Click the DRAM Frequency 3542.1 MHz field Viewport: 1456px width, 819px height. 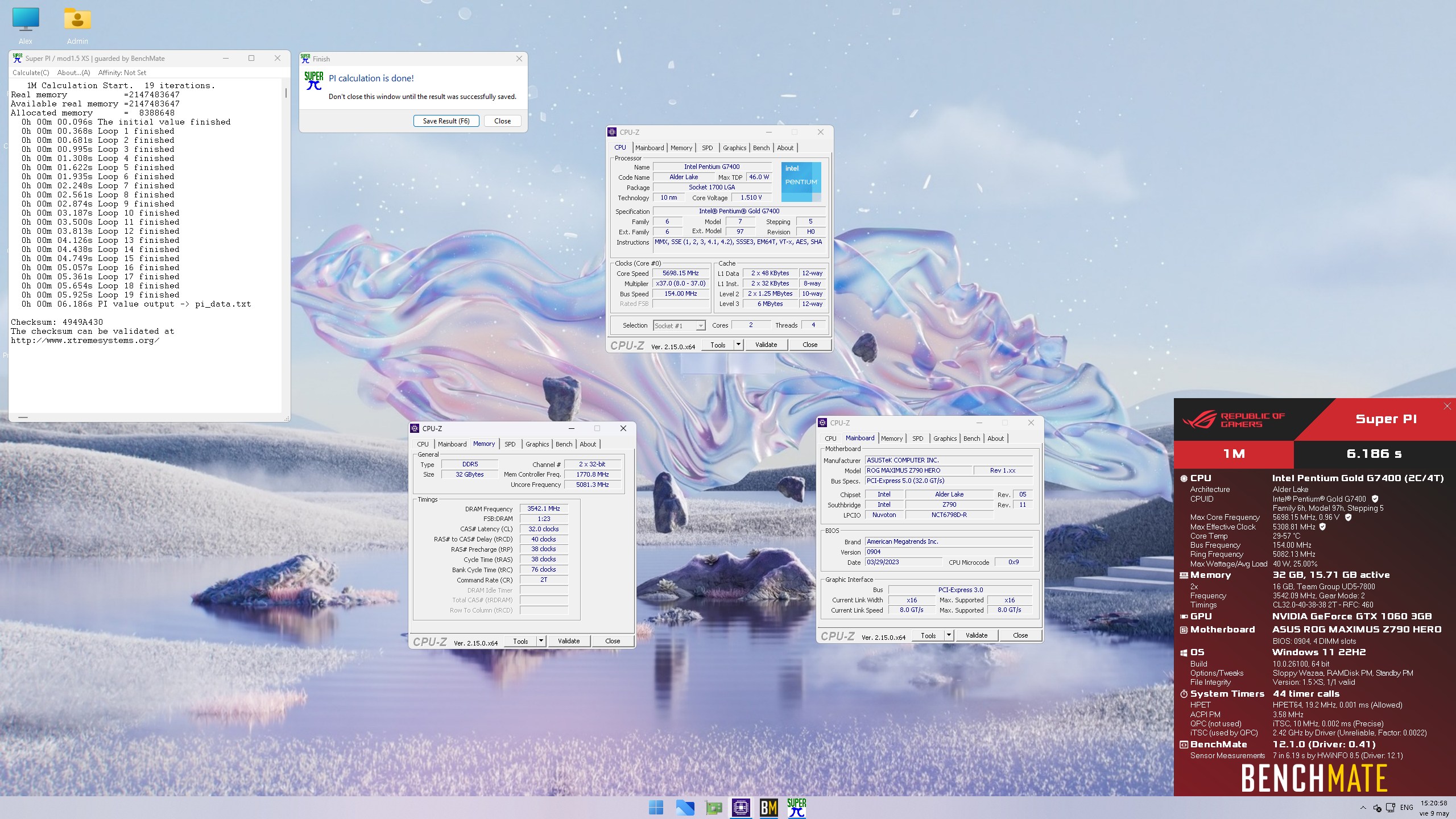pos(544,509)
